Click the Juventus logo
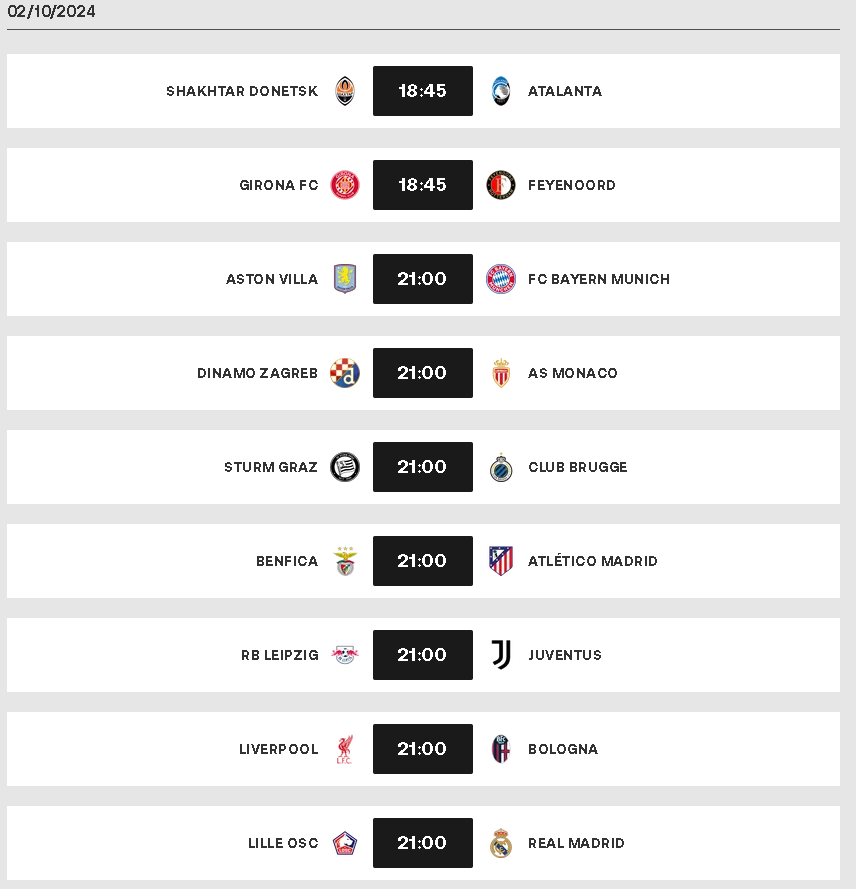 tap(501, 655)
